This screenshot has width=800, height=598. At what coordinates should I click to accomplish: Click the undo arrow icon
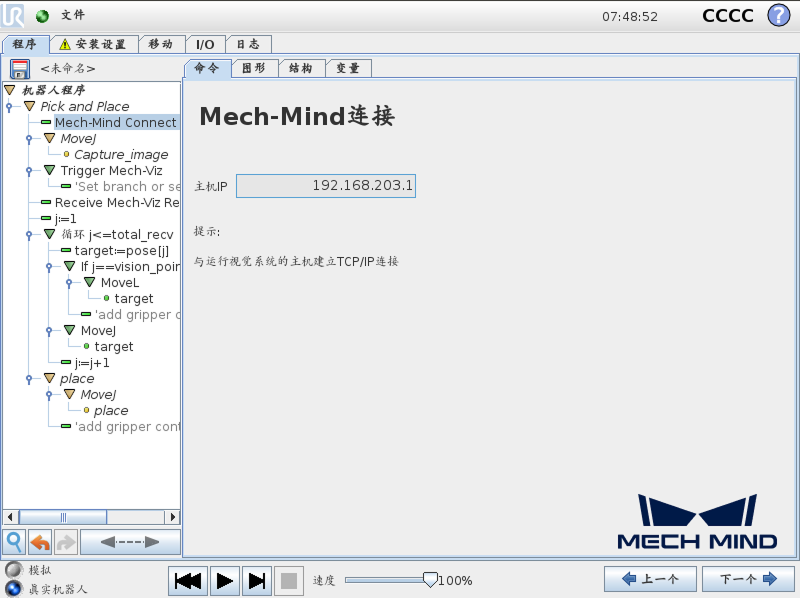[40, 541]
